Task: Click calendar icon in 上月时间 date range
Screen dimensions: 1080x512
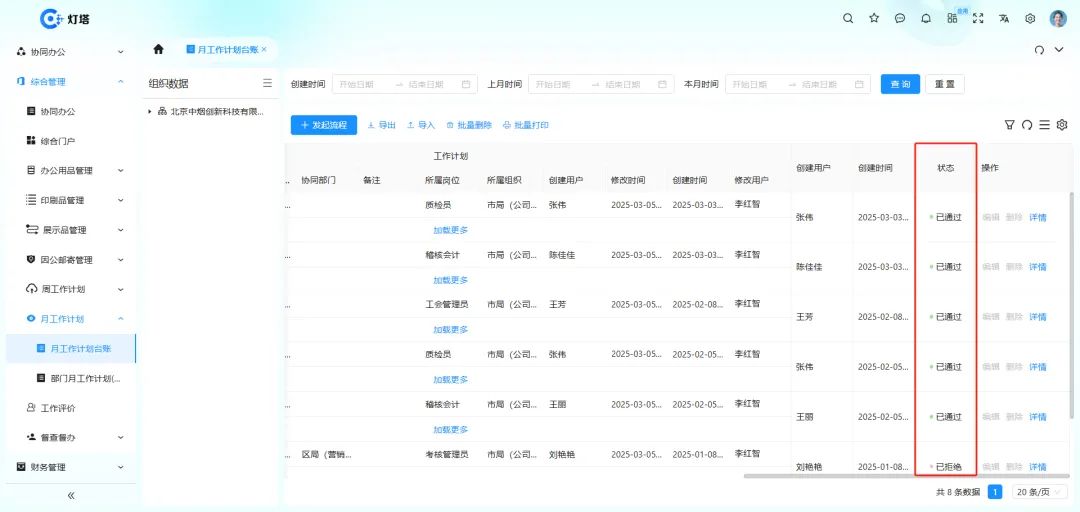Action: [662, 84]
